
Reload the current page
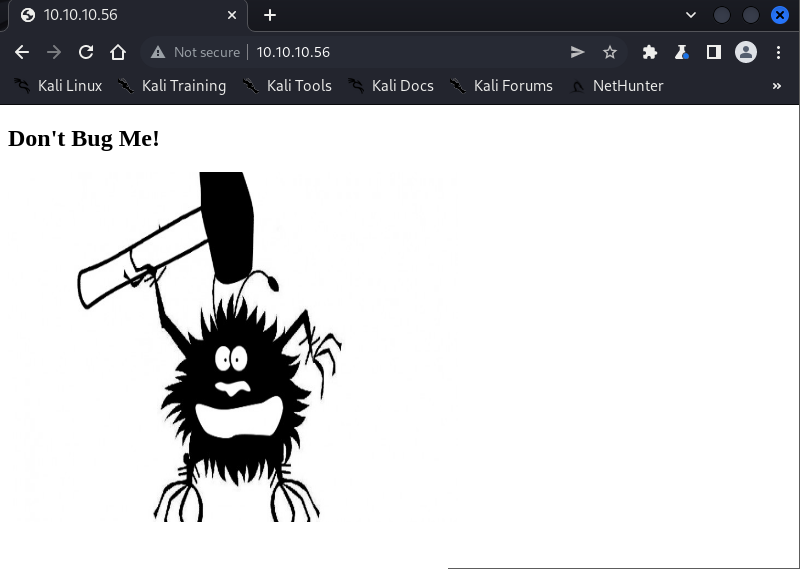point(86,52)
